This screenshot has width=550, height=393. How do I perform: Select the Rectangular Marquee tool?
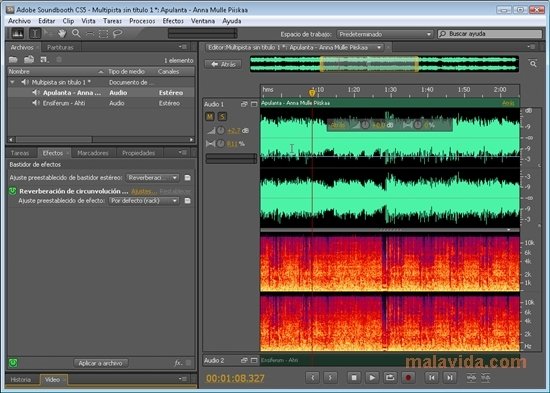coord(103,34)
